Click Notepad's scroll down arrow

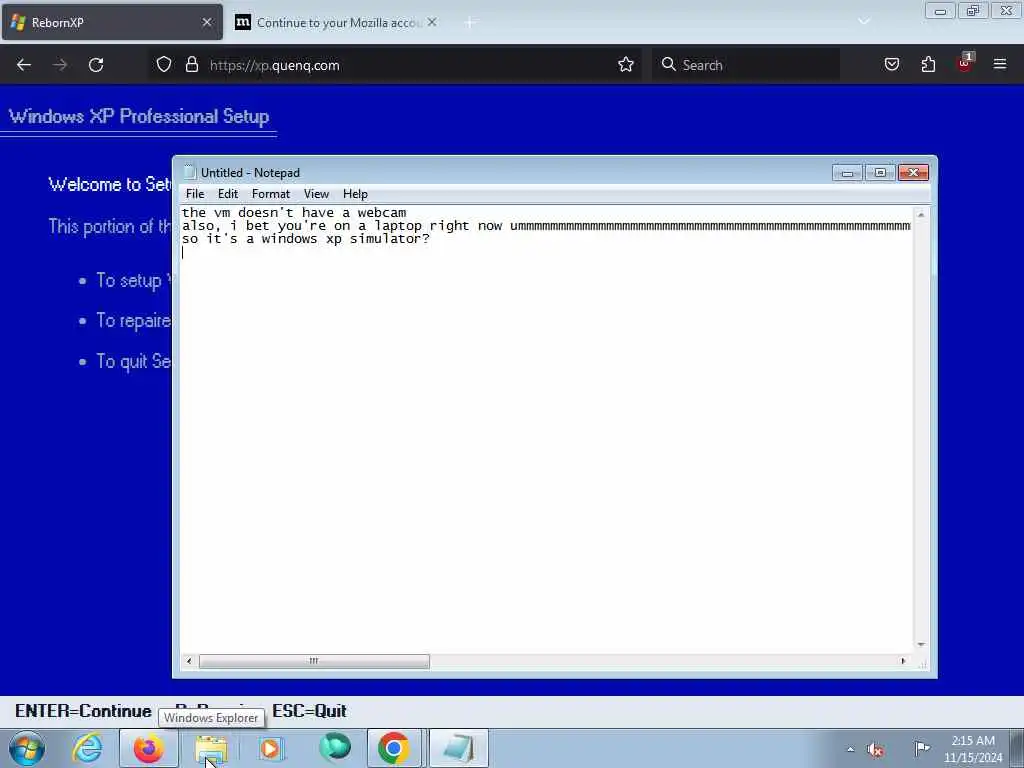(921, 645)
